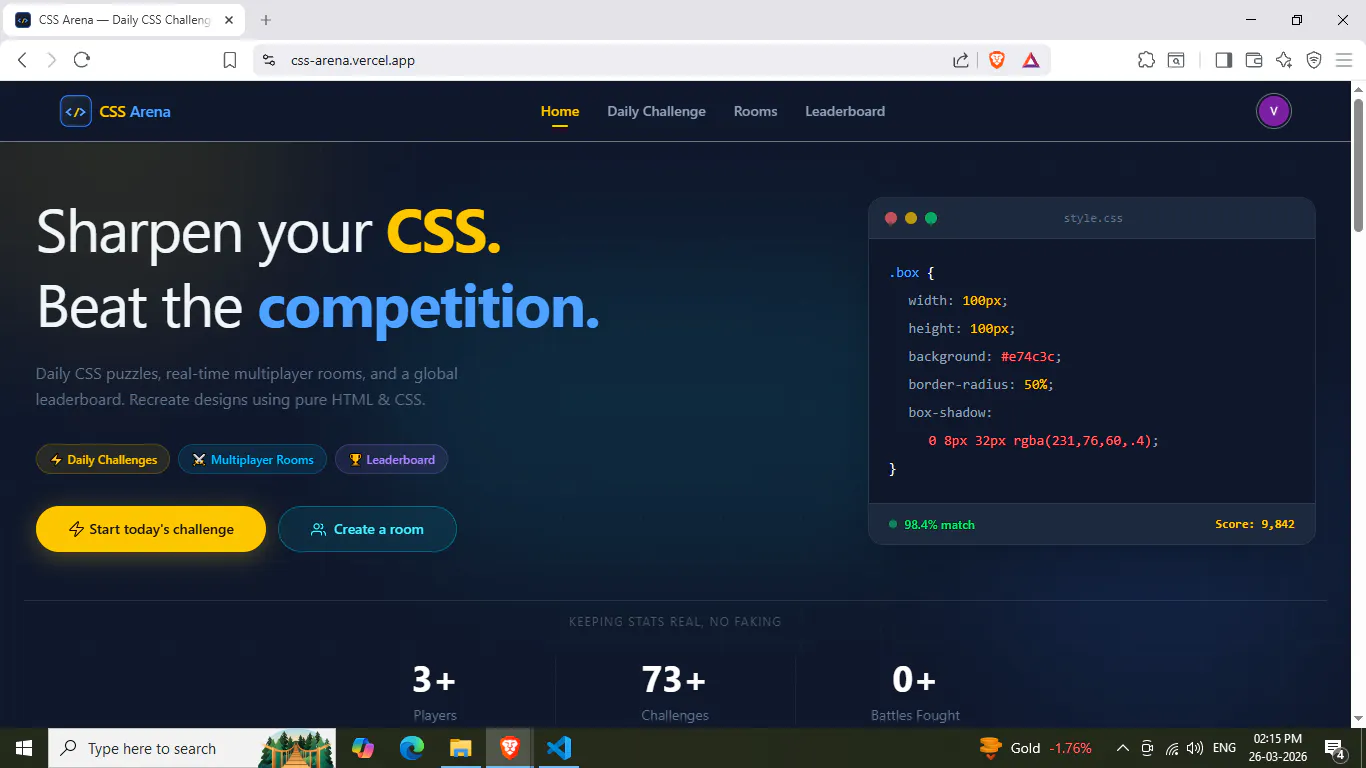Reload the page with refresh icon

pyautogui.click(x=82, y=60)
